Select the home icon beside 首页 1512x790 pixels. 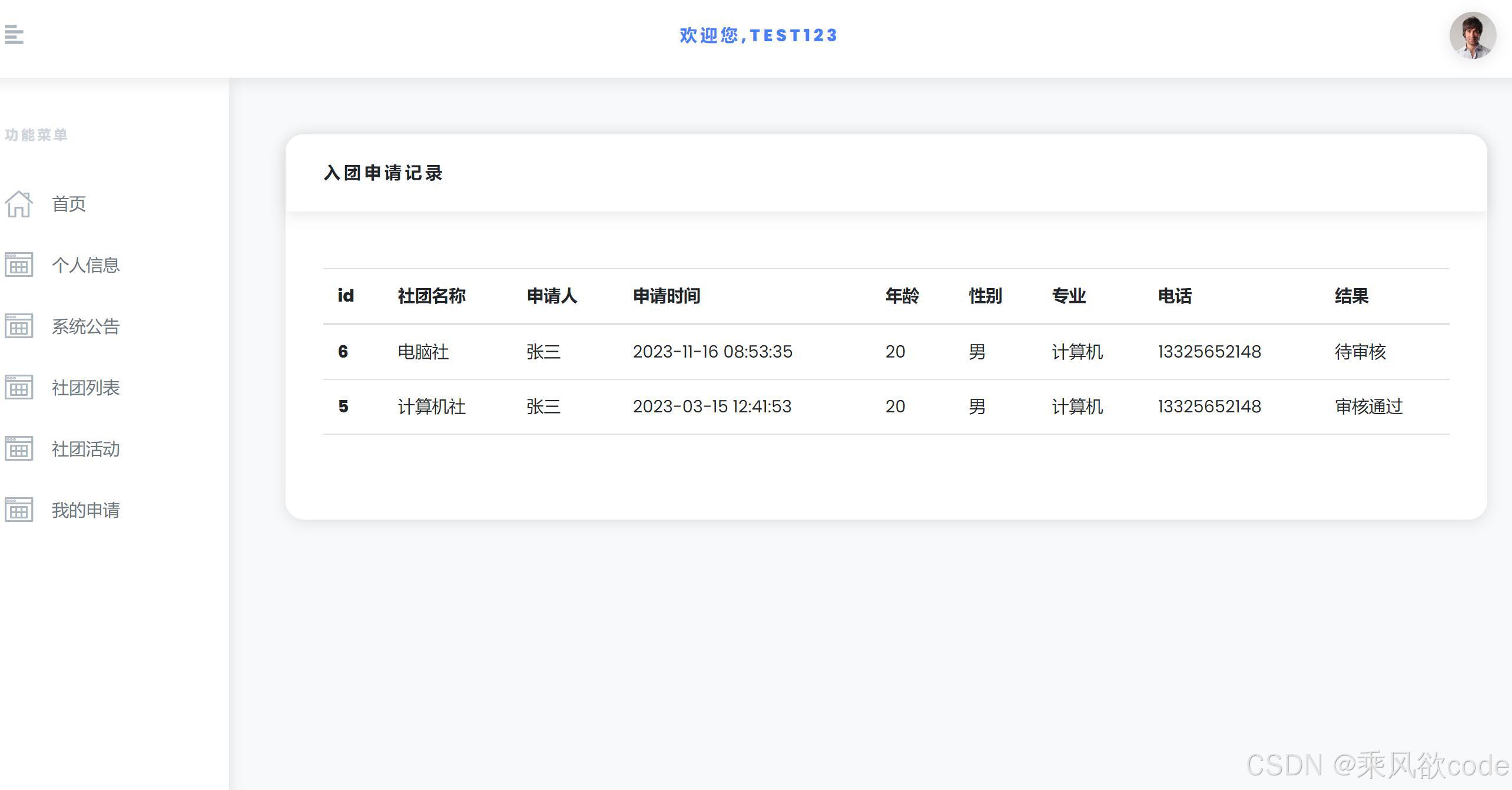pyautogui.click(x=18, y=204)
